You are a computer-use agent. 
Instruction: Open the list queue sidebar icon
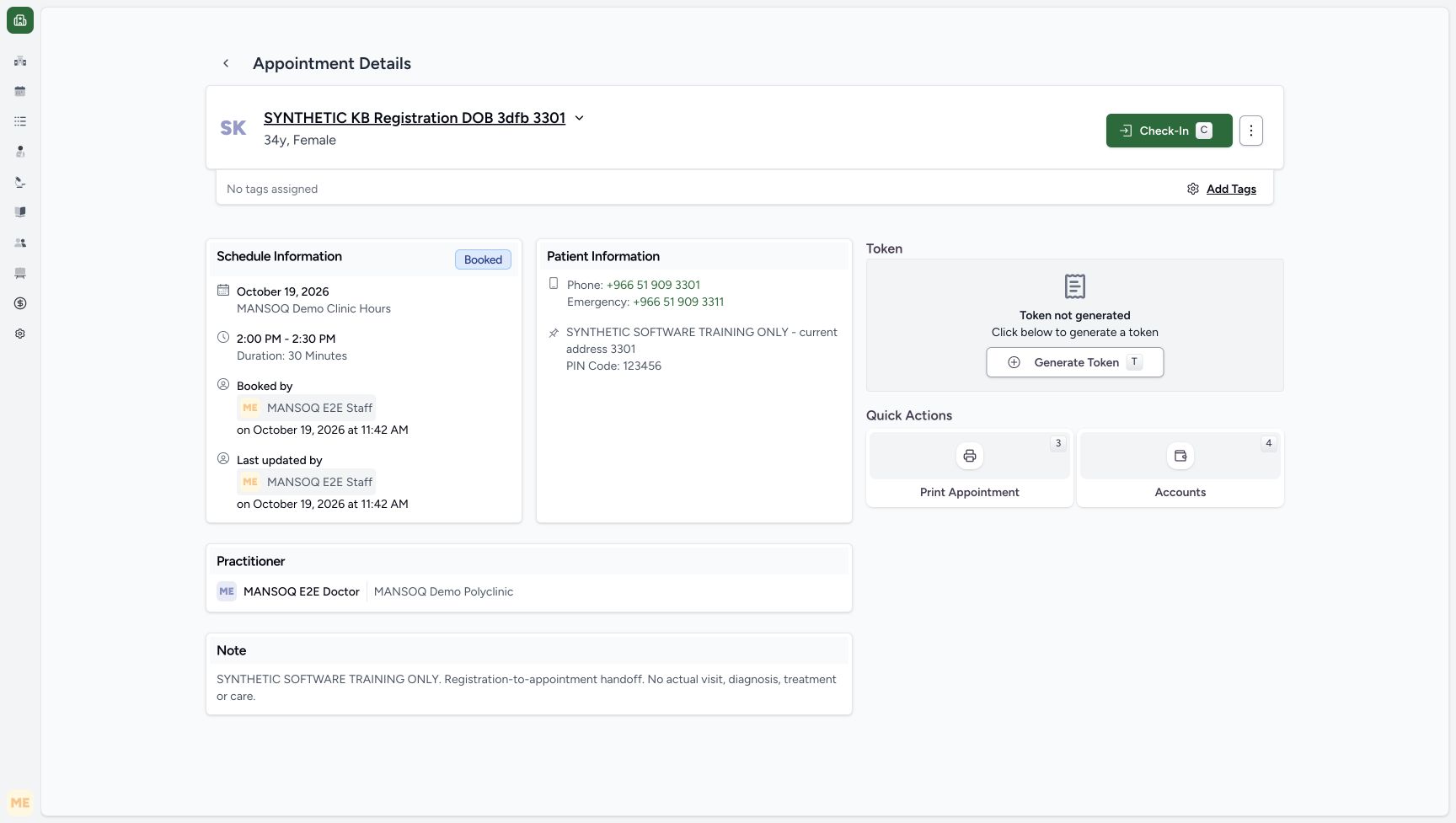click(x=20, y=121)
